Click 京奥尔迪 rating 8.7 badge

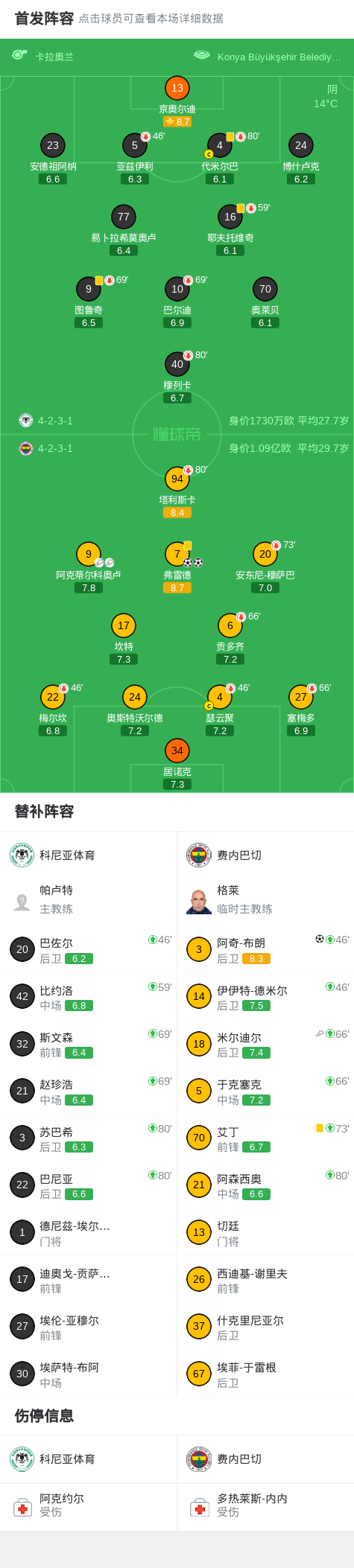click(x=177, y=121)
